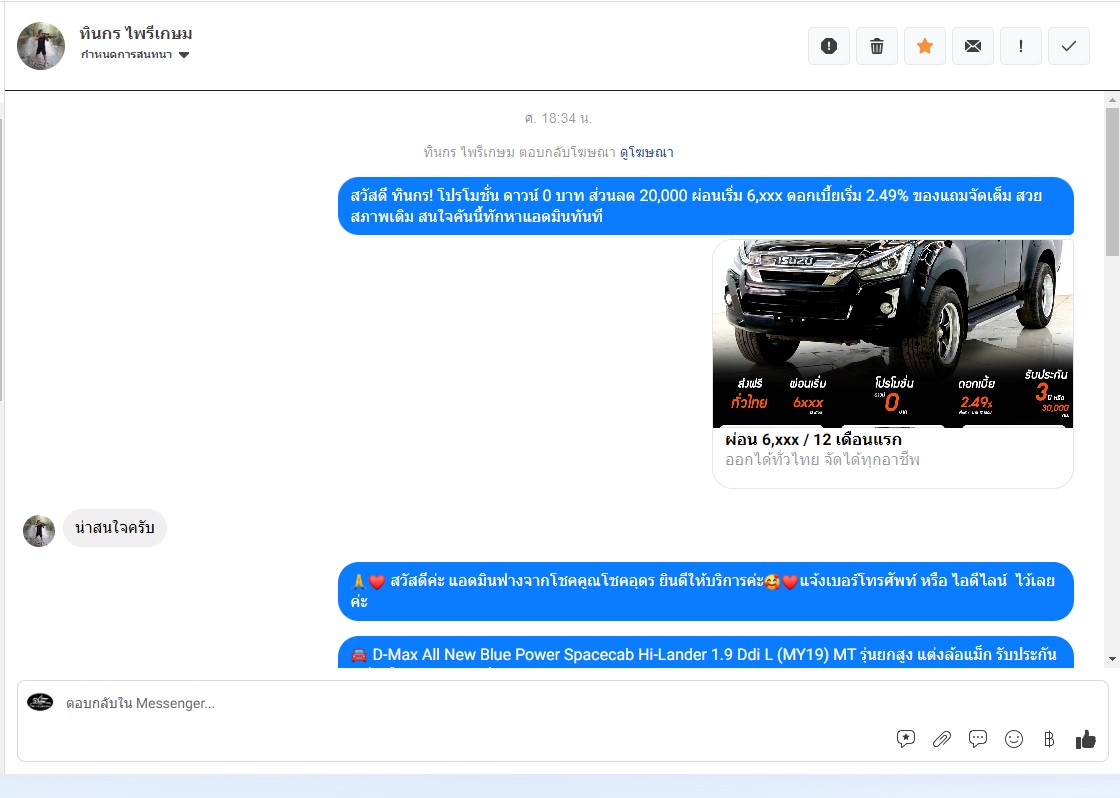Click the page logo beside reply field
This screenshot has height=798, width=1120.
tap(40, 702)
